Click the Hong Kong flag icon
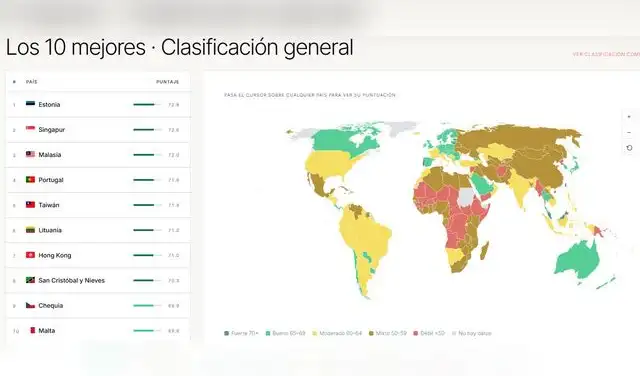 click(30, 255)
